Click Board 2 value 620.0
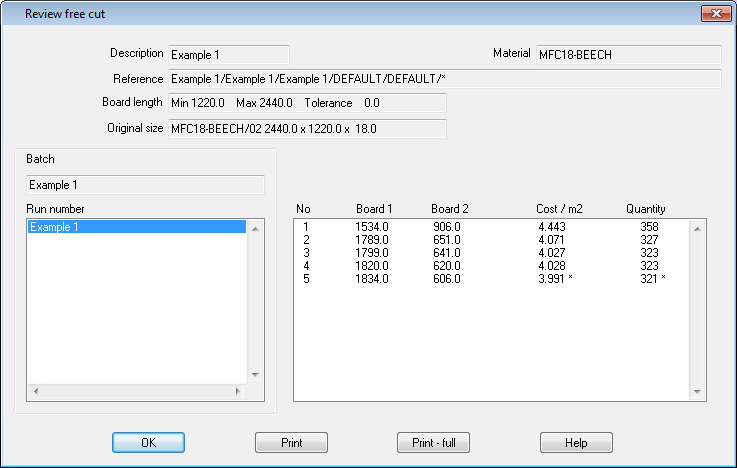 (x=447, y=266)
